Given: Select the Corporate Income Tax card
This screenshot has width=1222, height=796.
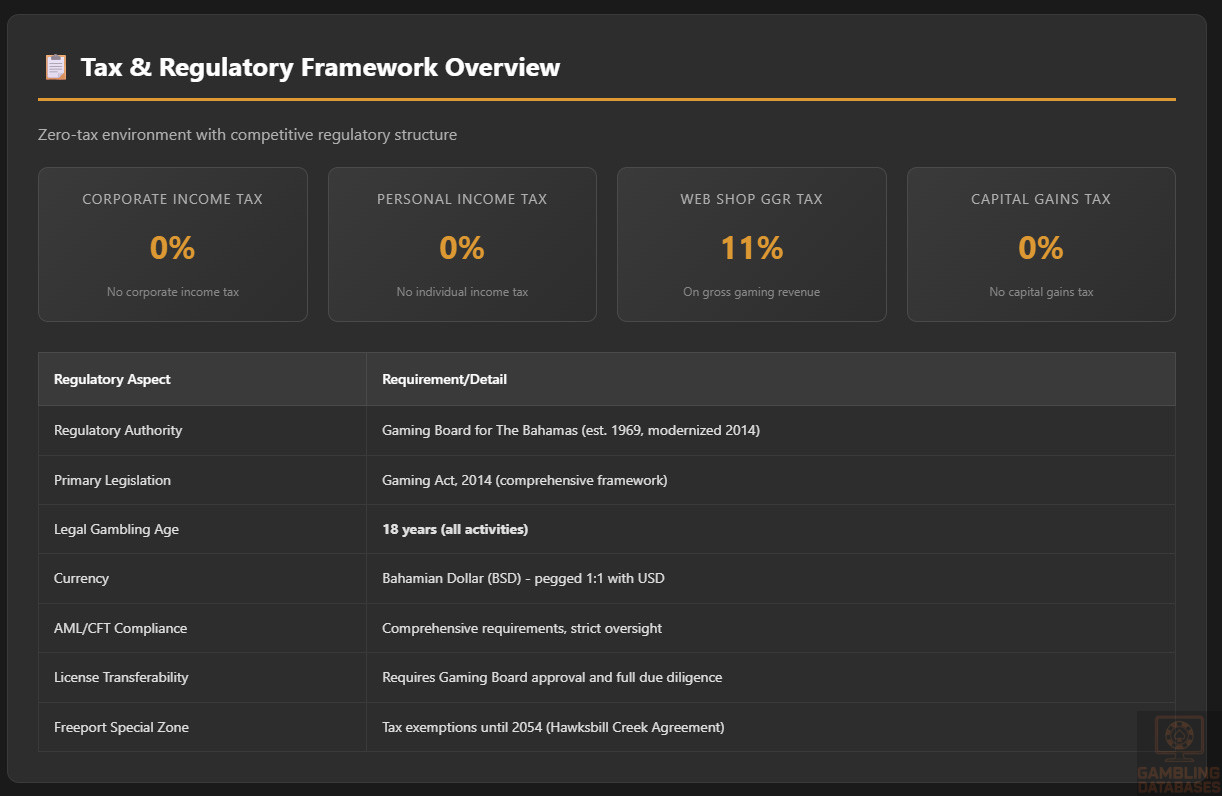Looking at the screenshot, I should pyautogui.click(x=172, y=244).
